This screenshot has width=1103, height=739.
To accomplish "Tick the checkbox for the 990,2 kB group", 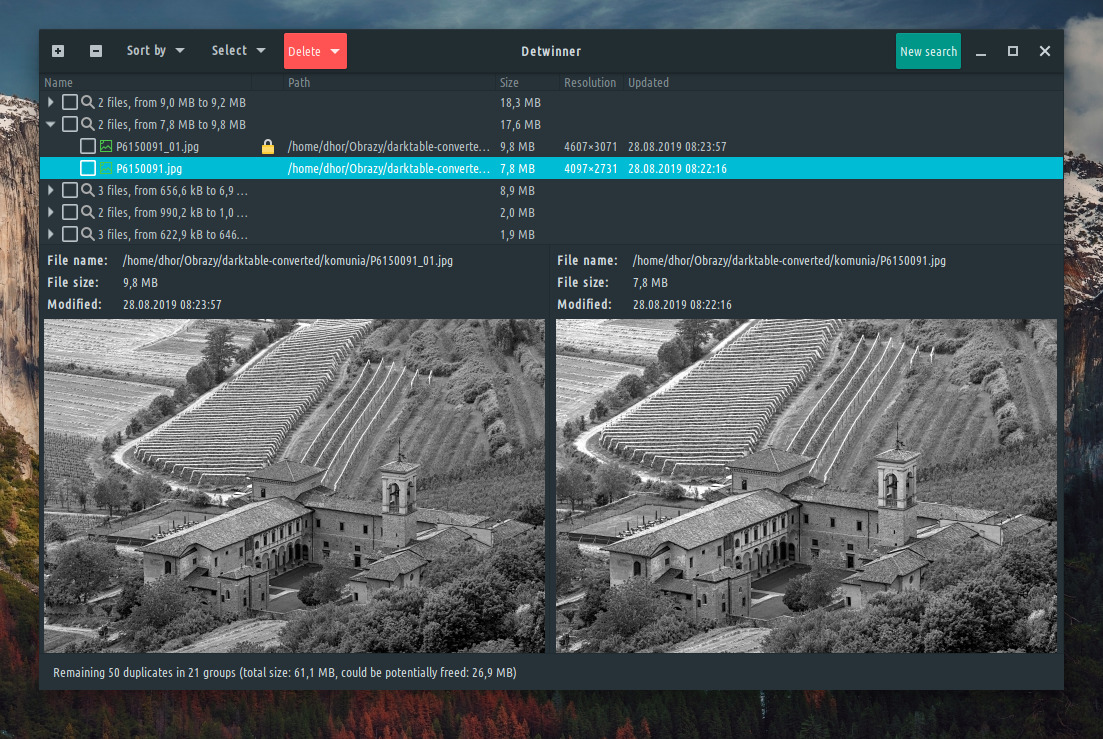I will tap(70, 212).
